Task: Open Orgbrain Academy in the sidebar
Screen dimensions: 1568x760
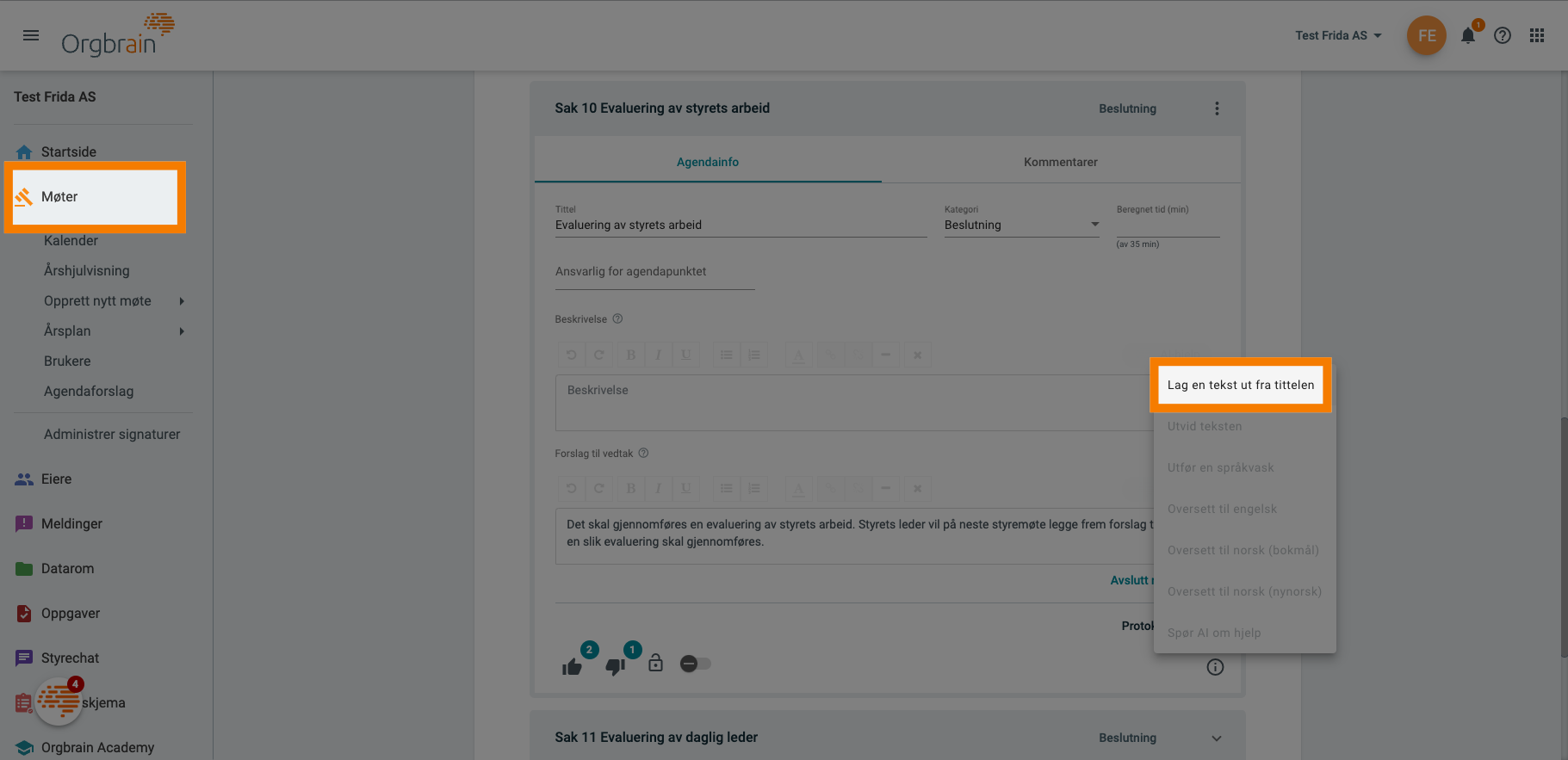Action: tap(97, 747)
